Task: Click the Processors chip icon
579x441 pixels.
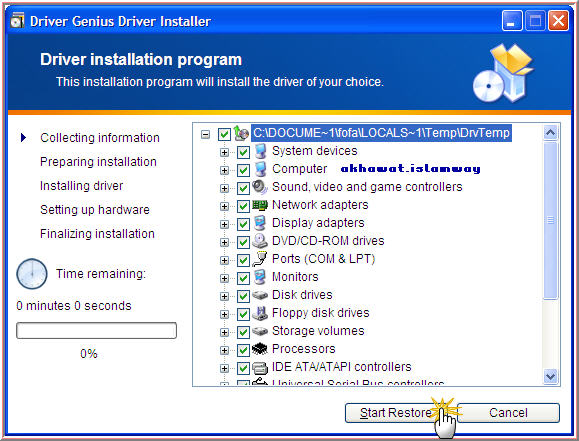Action: click(260, 349)
